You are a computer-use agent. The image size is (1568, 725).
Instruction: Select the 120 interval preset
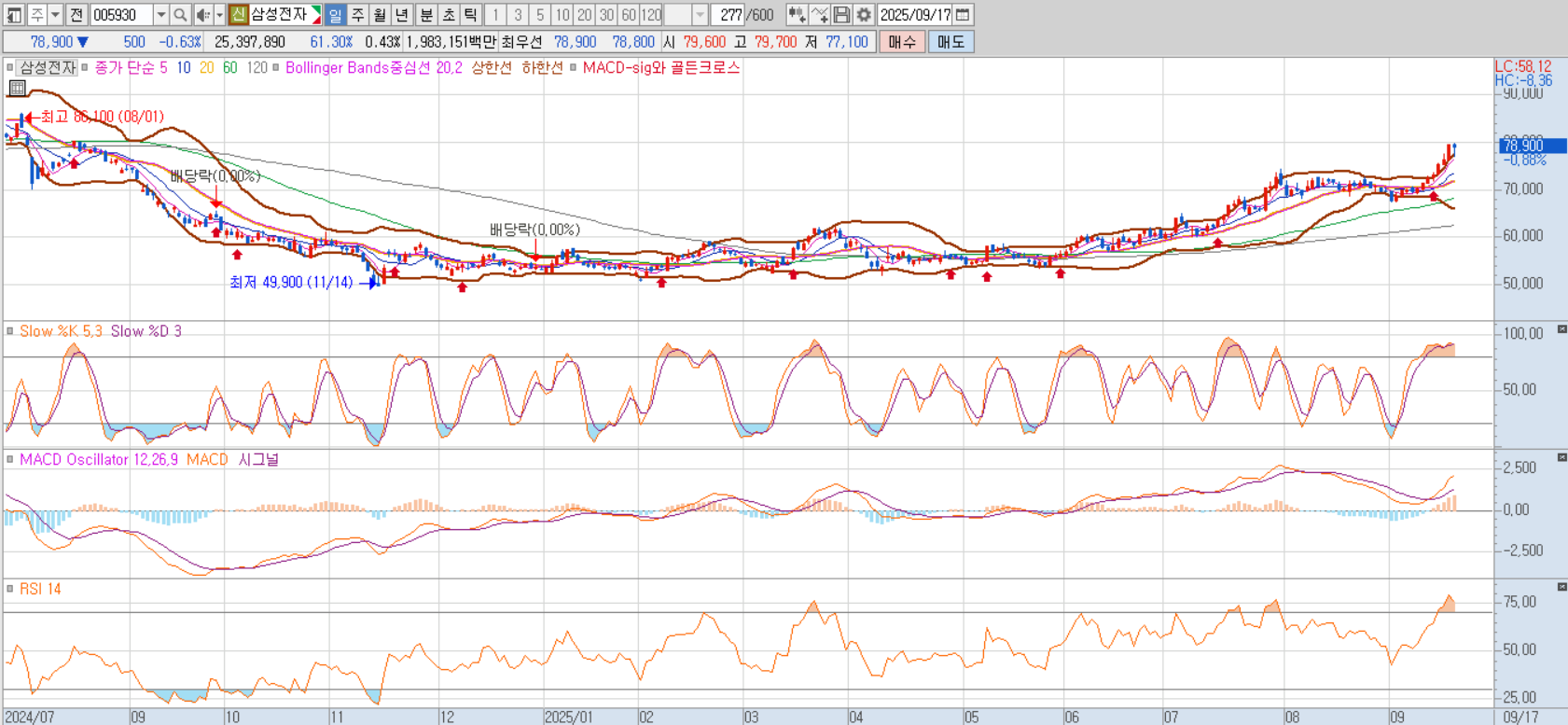652,15
